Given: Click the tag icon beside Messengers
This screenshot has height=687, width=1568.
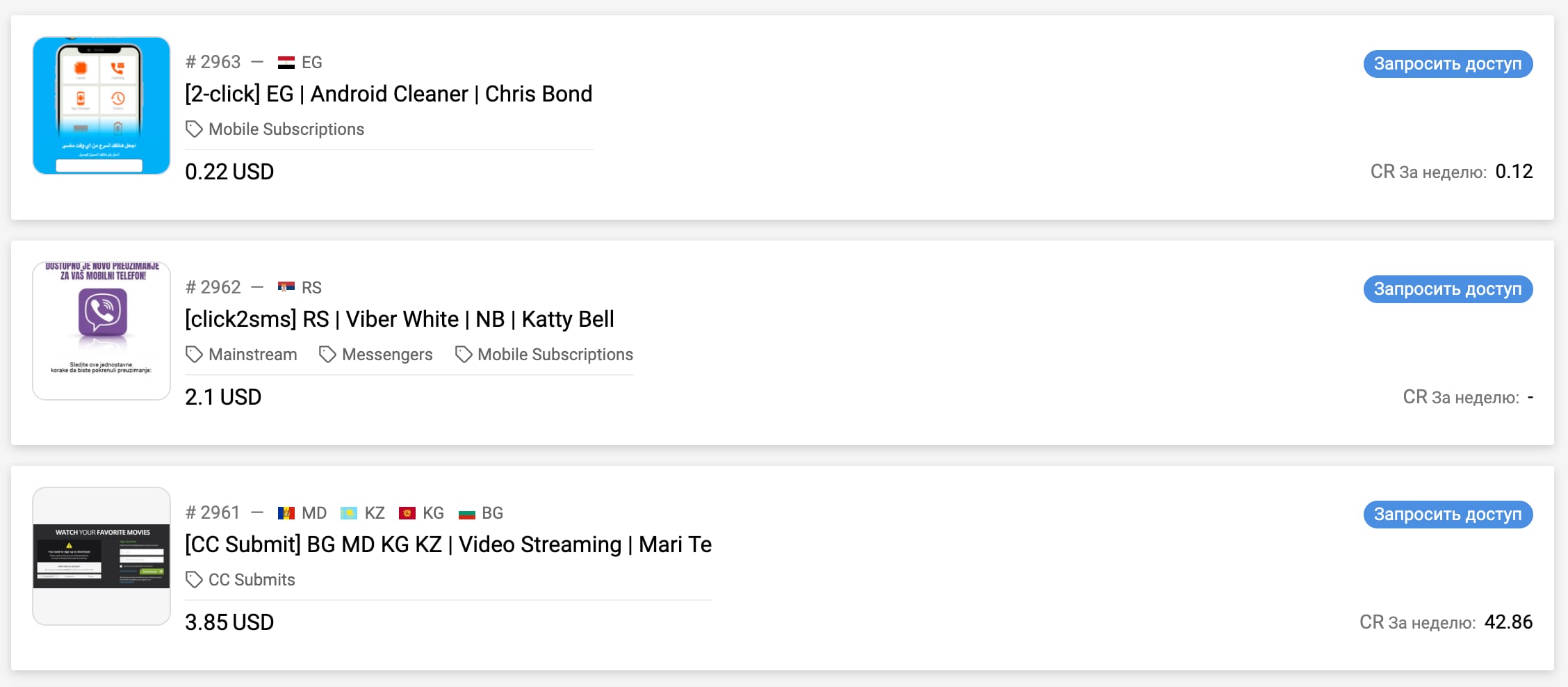Looking at the screenshot, I should point(327,355).
